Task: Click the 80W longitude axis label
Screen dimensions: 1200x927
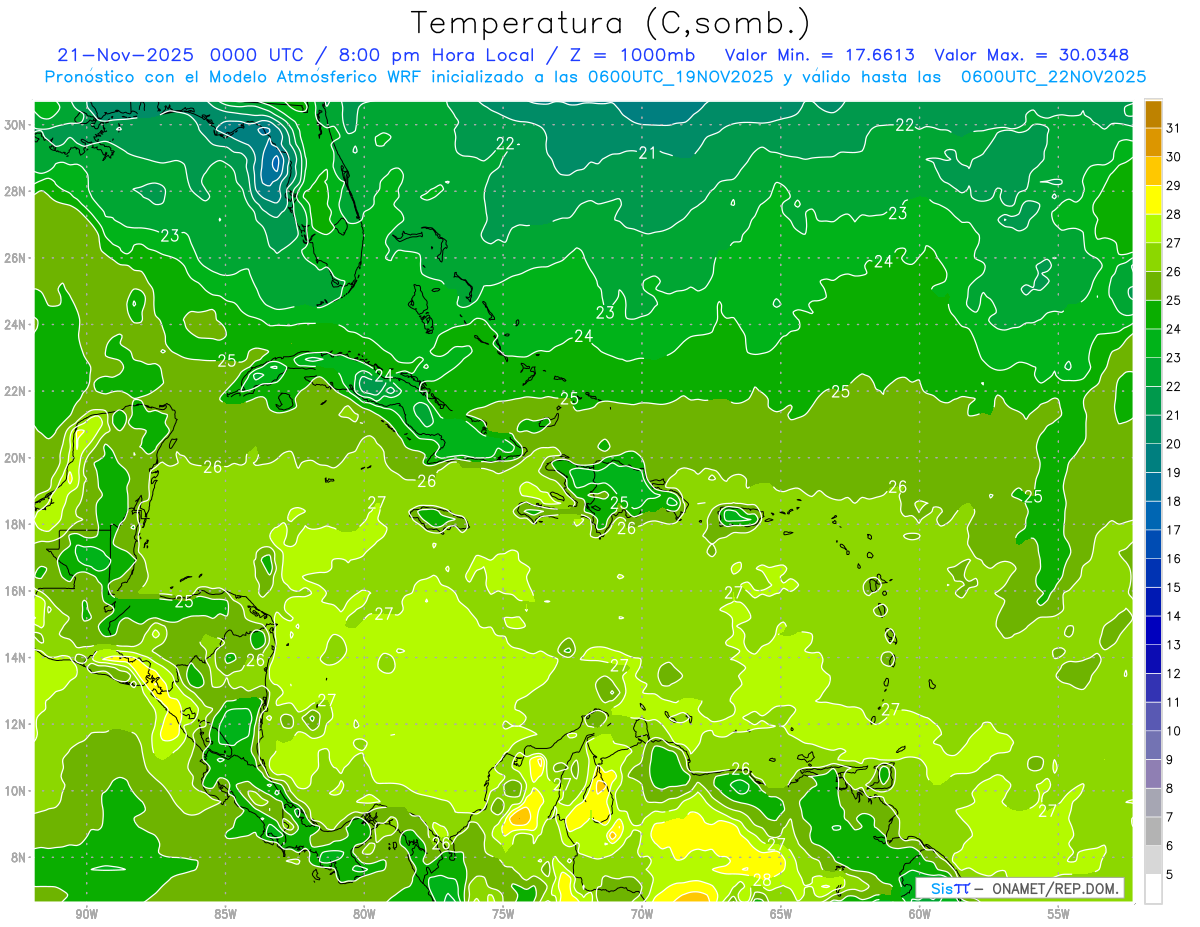Action: 364,914
